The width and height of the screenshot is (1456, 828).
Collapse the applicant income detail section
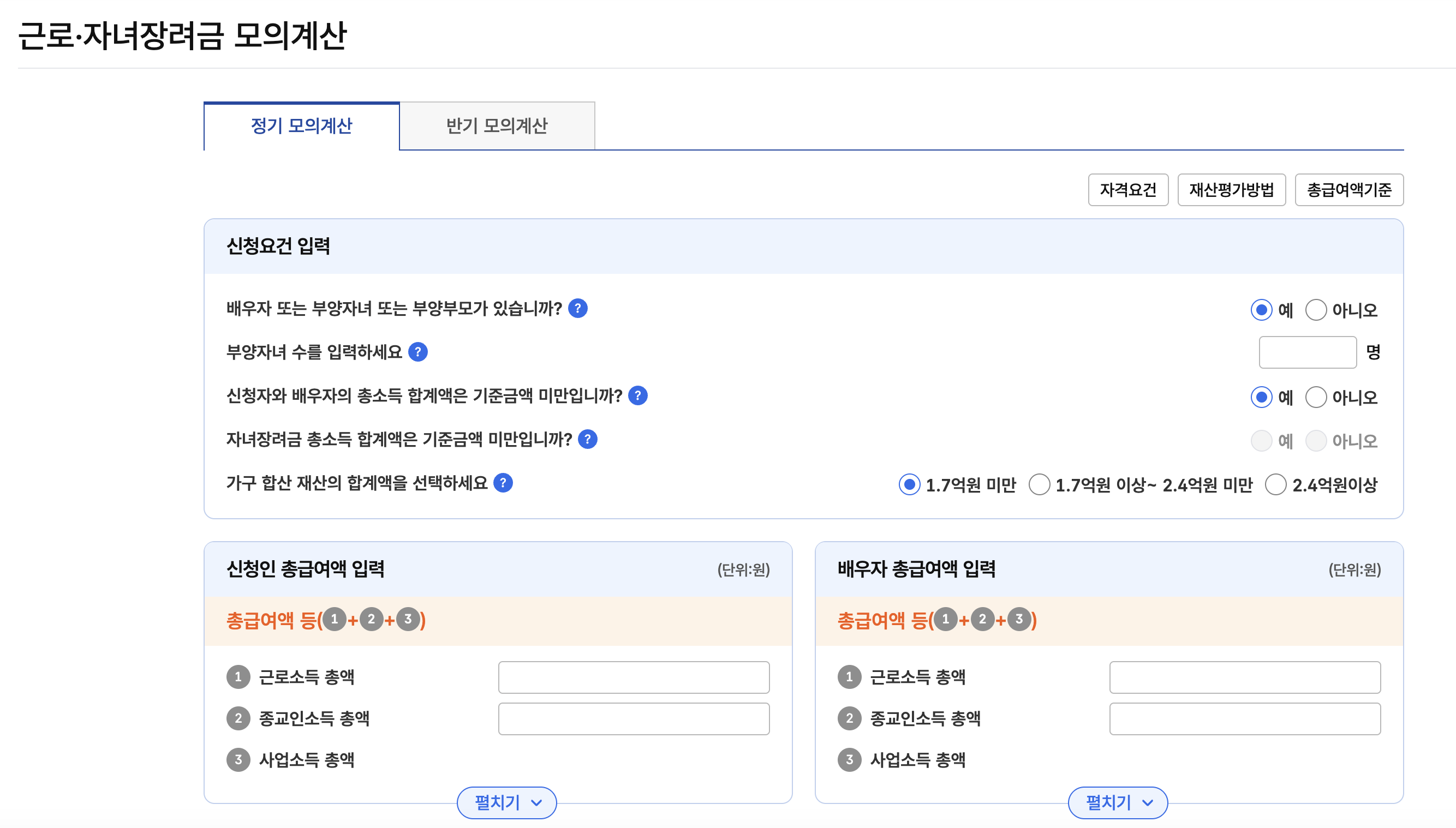tap(506, 802)
